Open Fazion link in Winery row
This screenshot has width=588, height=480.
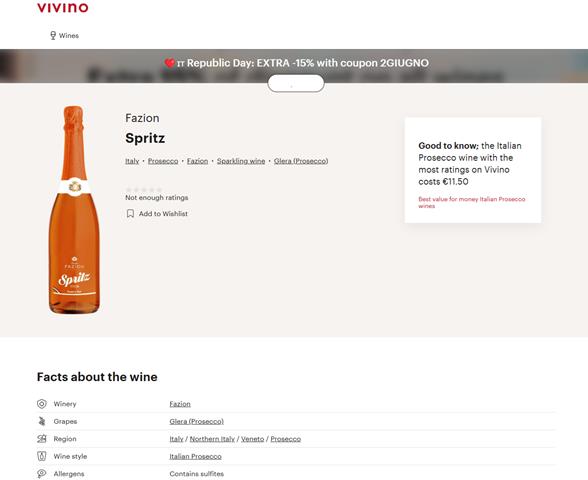[180, 404]
